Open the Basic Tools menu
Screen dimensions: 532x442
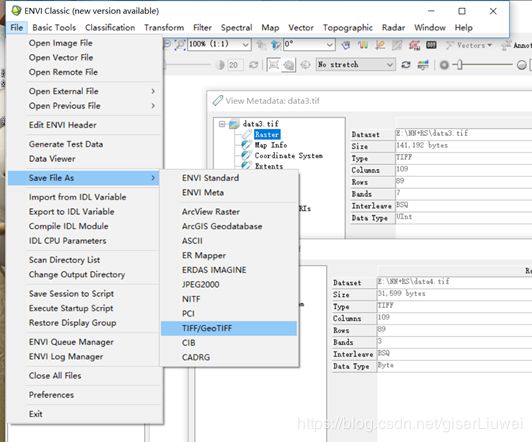(x=54, y=27)
